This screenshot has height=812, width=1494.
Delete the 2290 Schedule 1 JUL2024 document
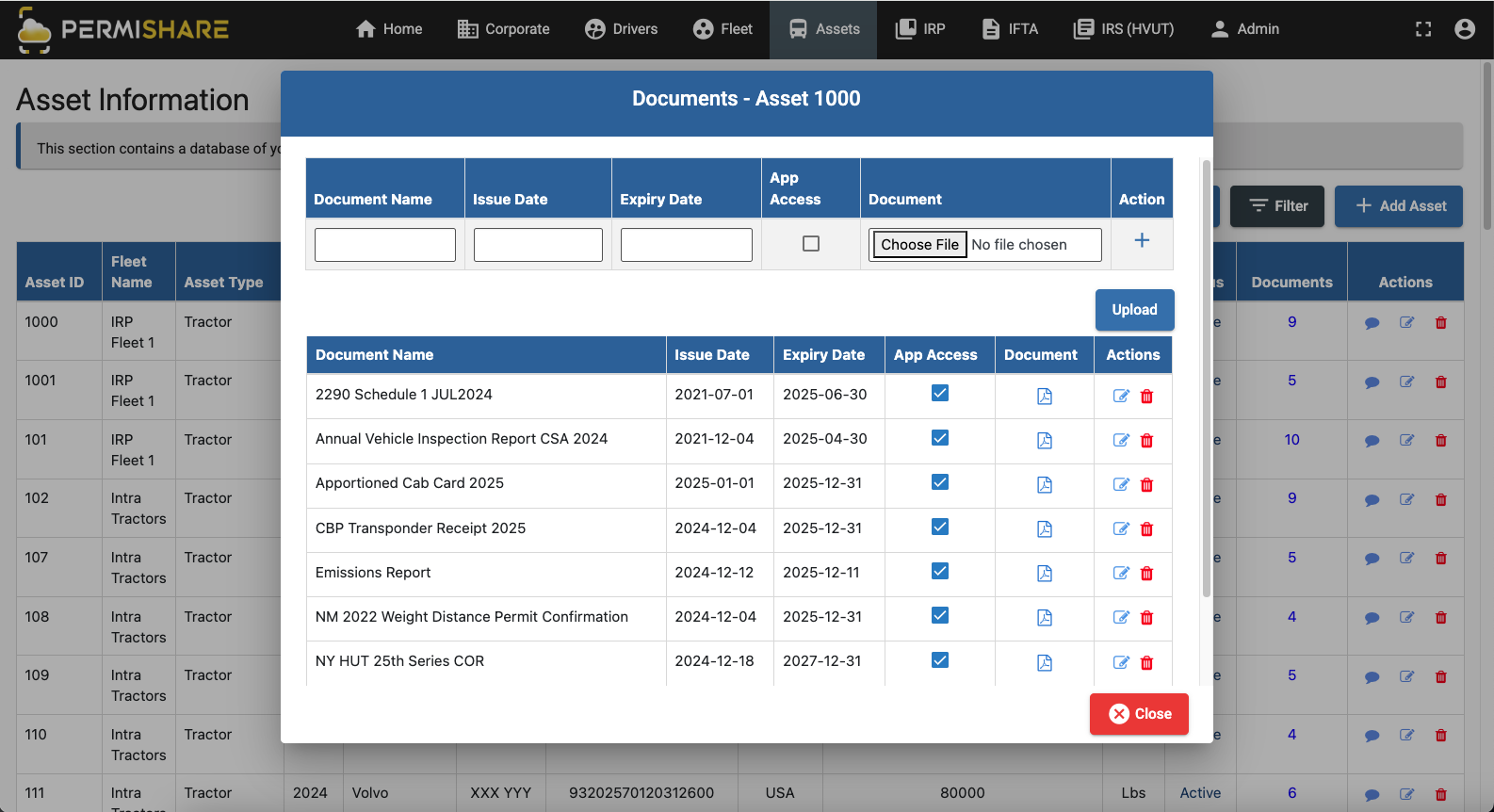1146,397
